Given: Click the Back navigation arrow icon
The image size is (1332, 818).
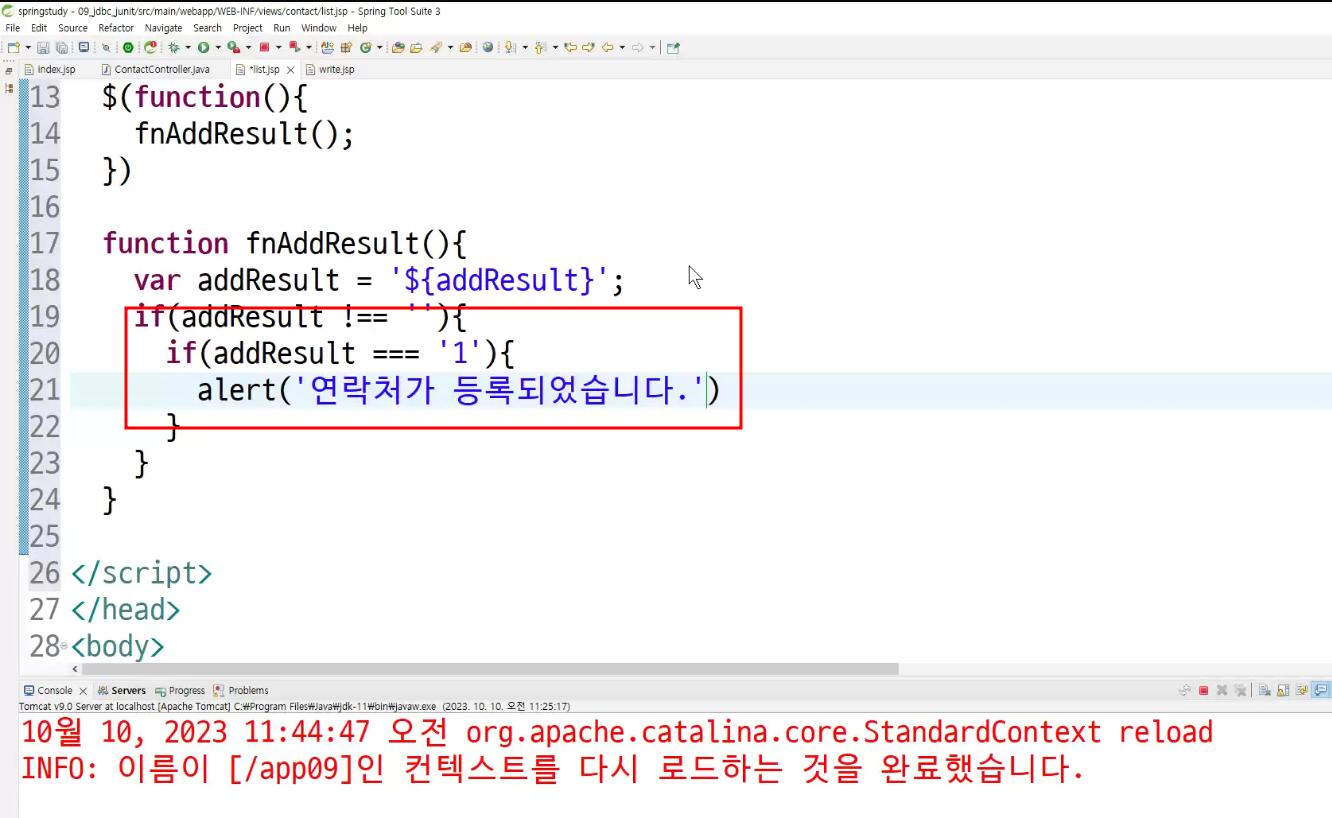Looking at the screenshot, I should (608, 47).
